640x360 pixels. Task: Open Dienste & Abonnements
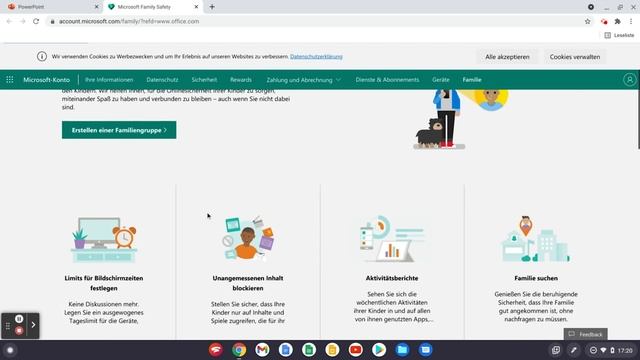(387, 80)
